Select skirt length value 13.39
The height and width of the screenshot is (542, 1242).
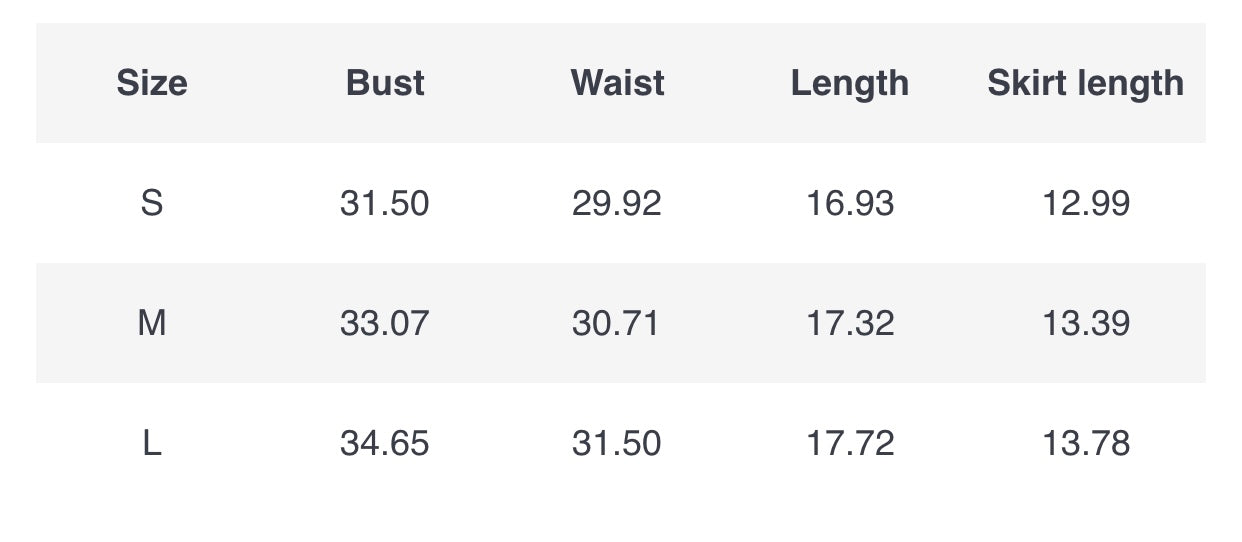tap(1086, 323)
